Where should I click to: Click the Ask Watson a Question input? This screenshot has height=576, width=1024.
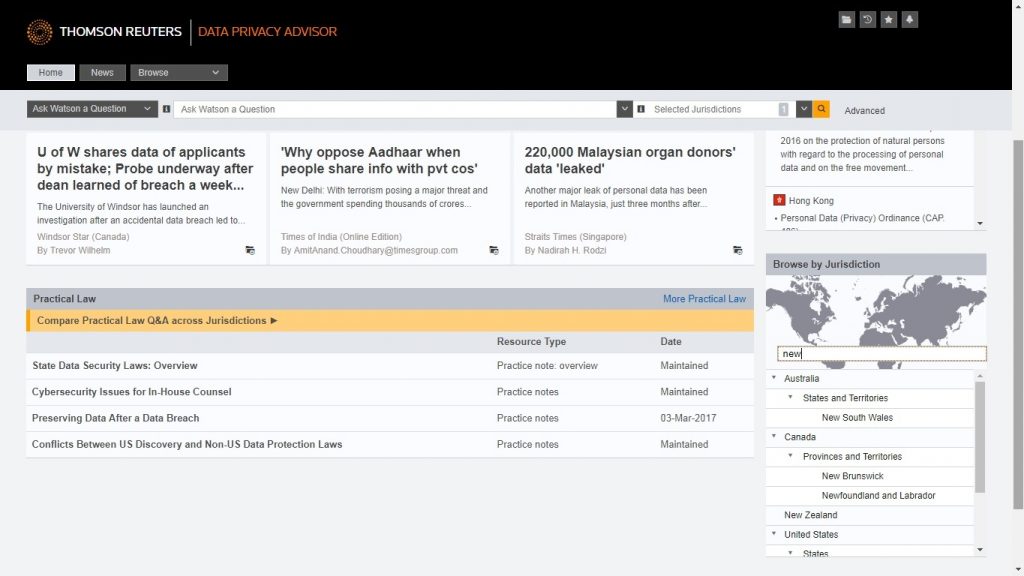tap(395, 109)
